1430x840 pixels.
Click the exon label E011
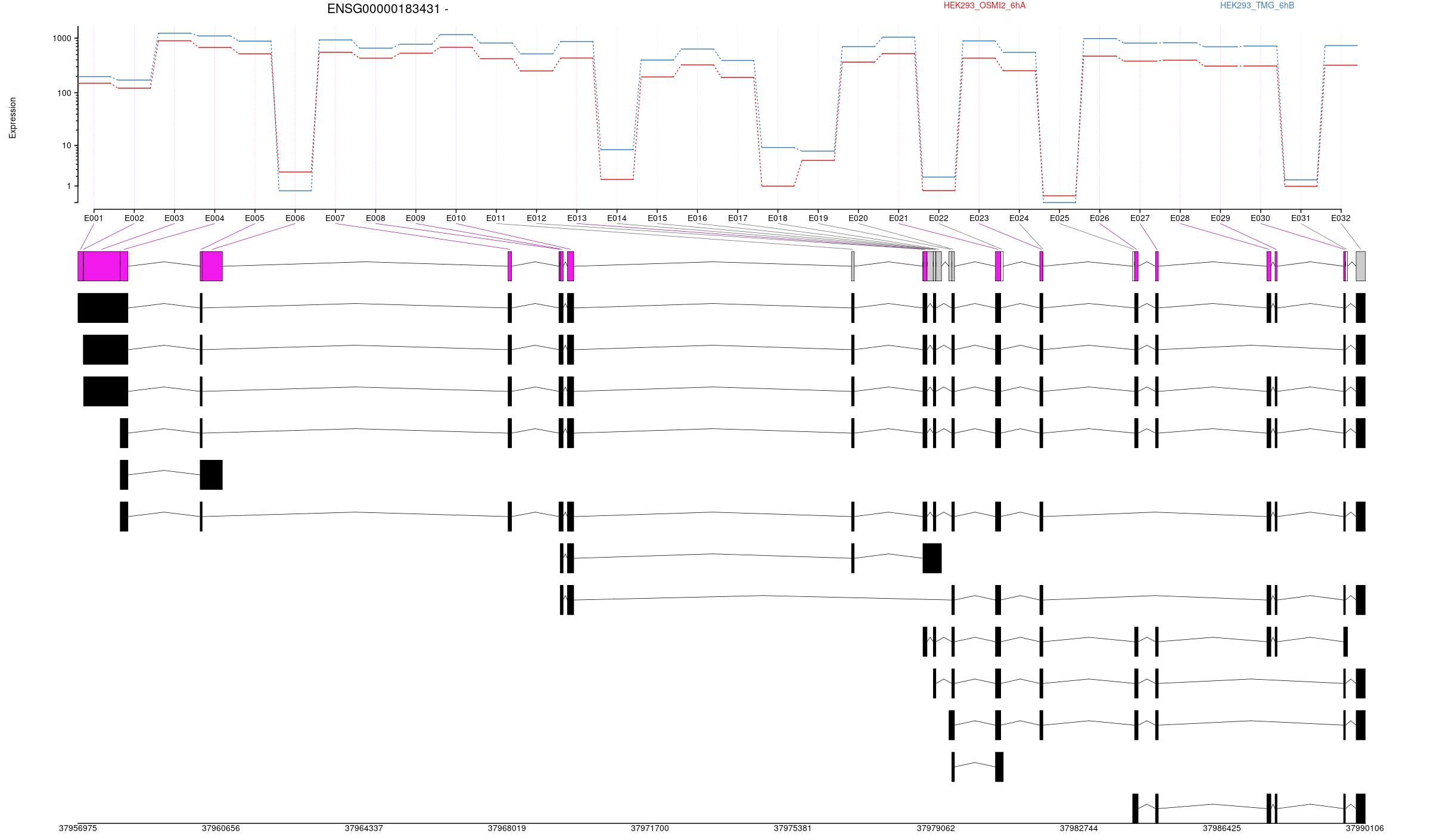496,218
